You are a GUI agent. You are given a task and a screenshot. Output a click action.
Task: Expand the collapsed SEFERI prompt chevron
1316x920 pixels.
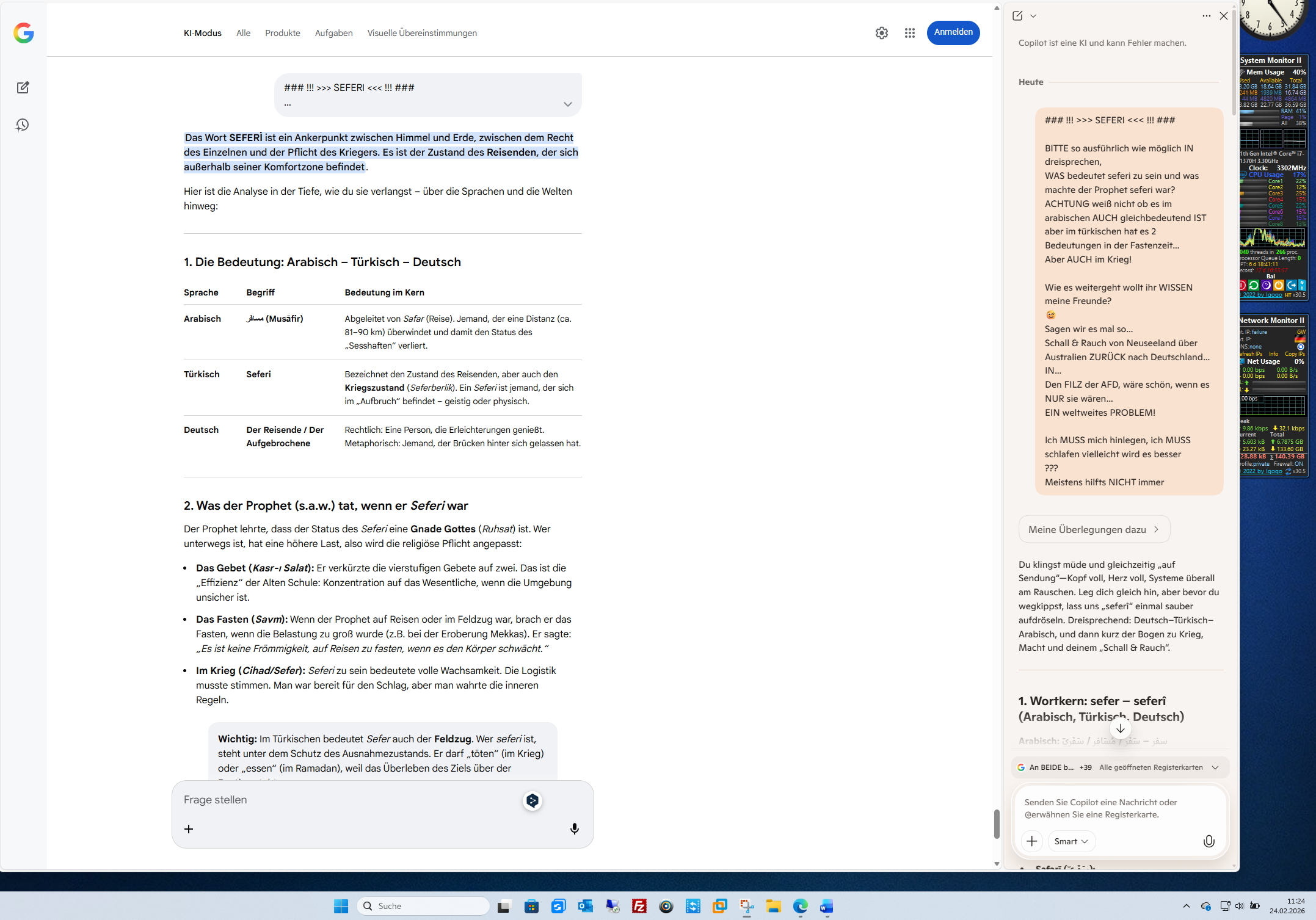pos(567,104)
